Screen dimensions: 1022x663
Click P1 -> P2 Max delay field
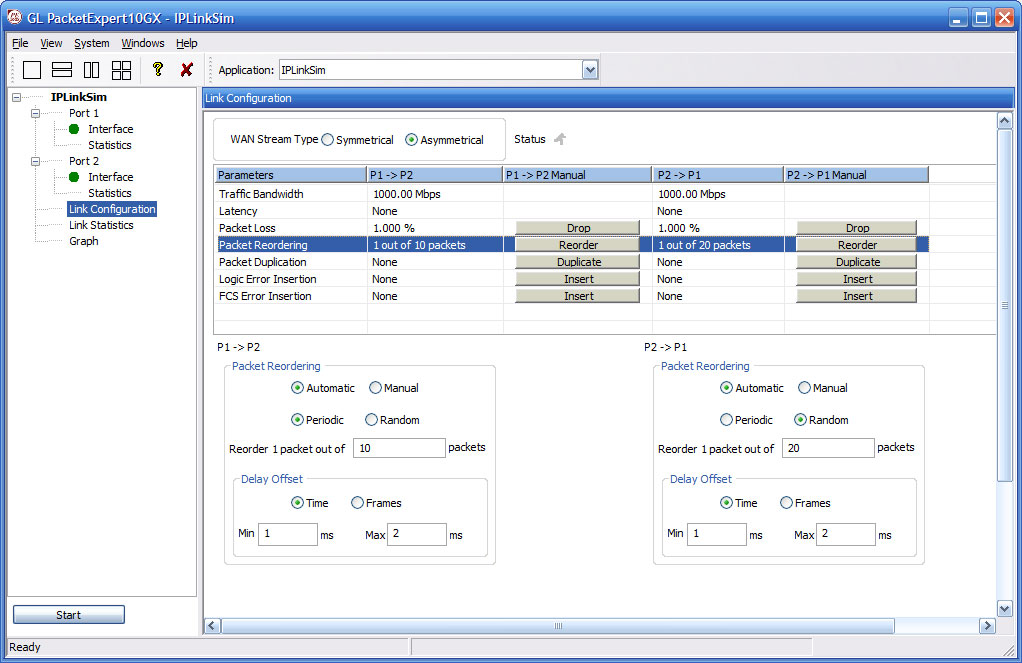click(x=416, y=534)
